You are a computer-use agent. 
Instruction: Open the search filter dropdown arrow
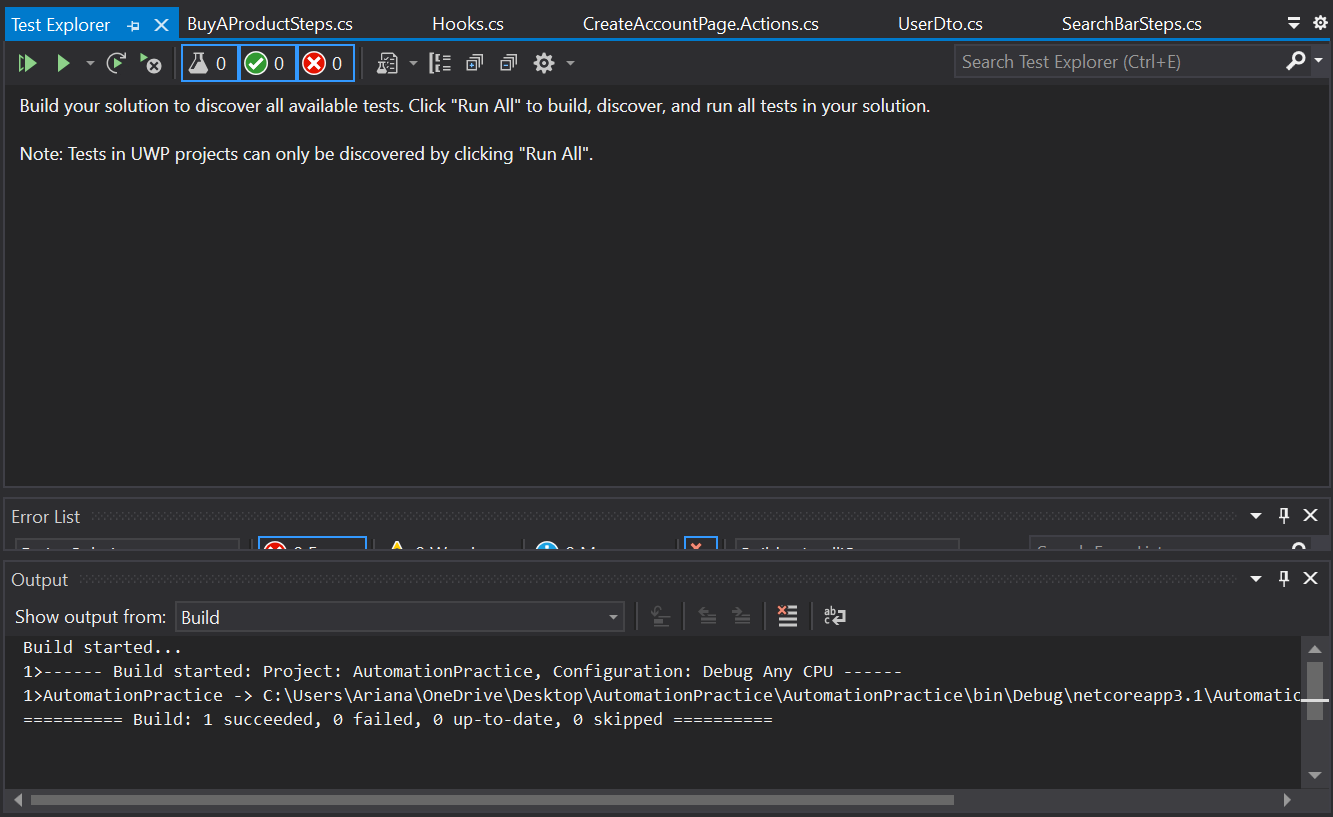(1318, 62)
